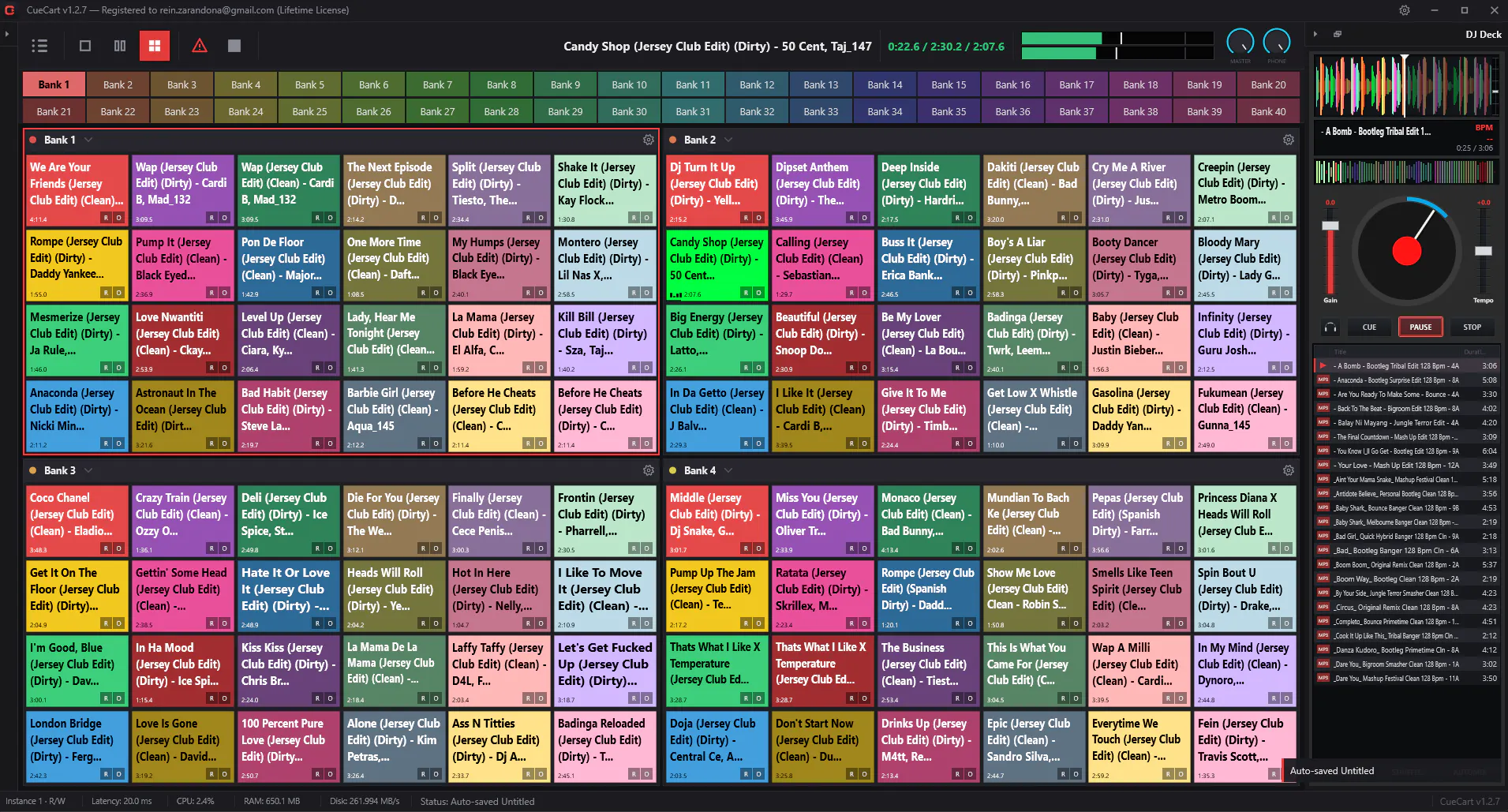Toggle R on Pump It pad

211,293
